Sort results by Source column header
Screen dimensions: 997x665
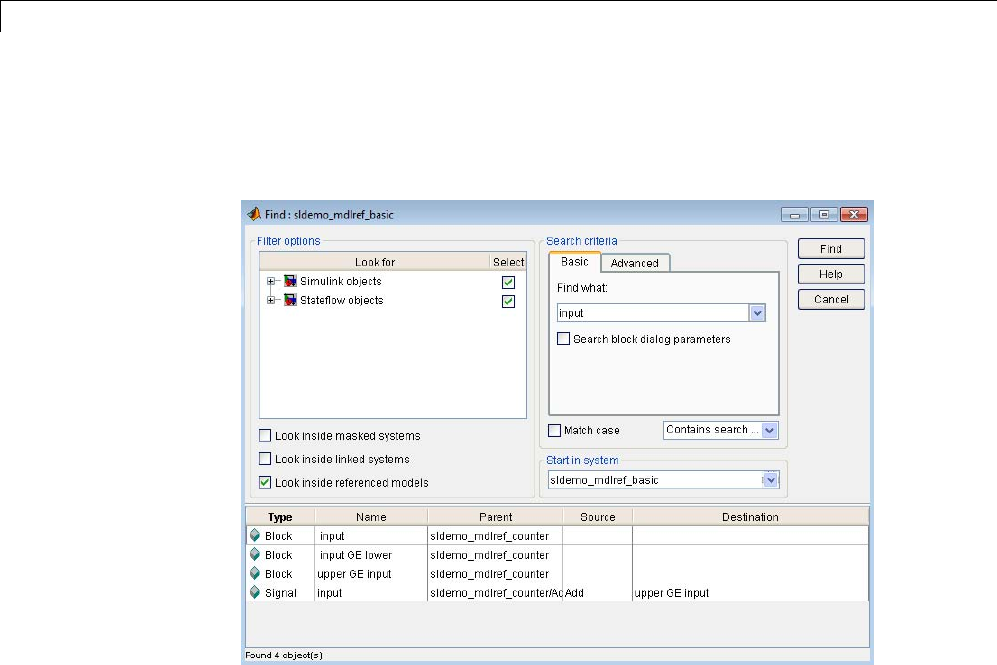(x=598, y=517)
